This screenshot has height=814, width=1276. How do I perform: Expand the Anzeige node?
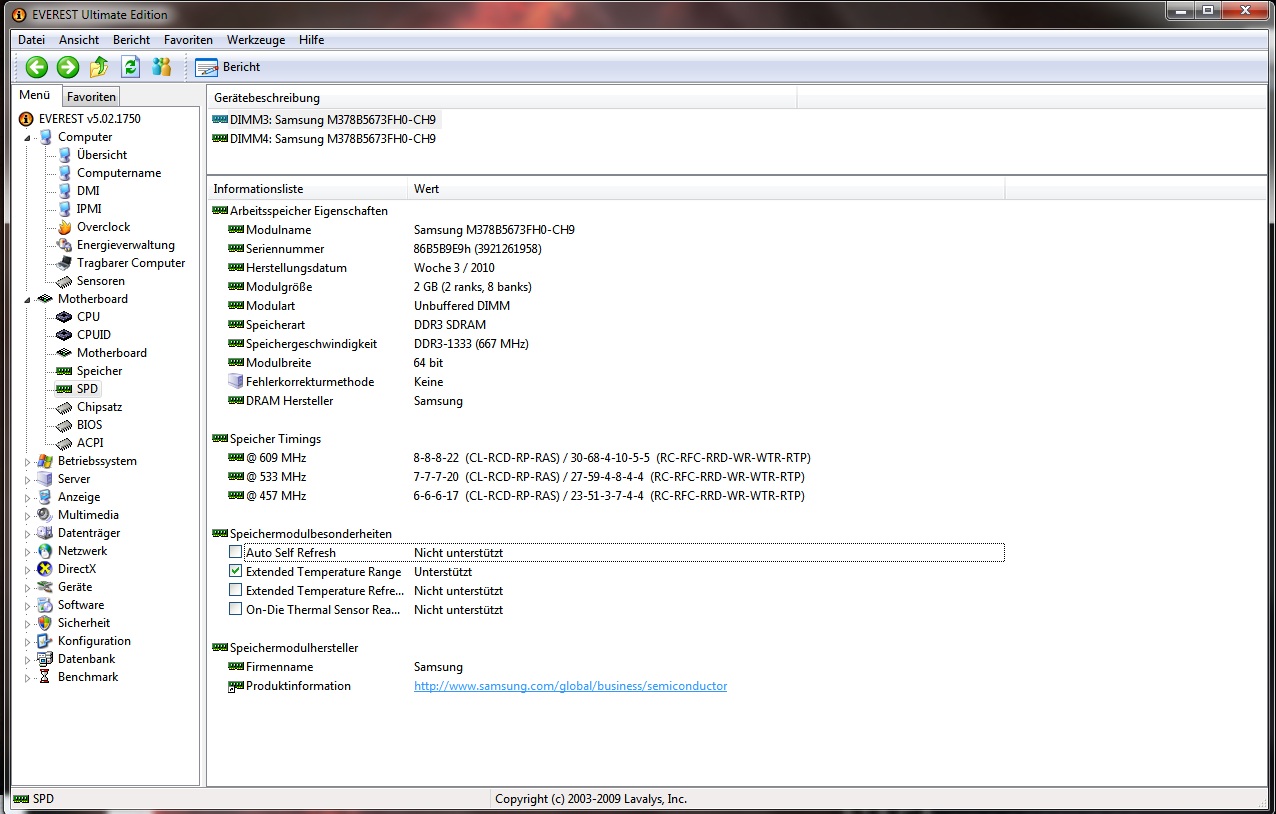point(27,497)
